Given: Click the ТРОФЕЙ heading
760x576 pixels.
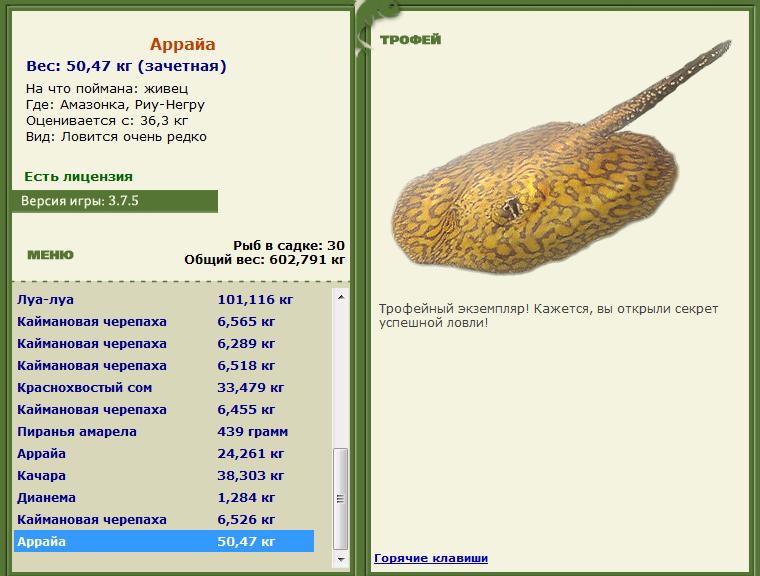Looking at the screenshot, I should click(411, 40).
